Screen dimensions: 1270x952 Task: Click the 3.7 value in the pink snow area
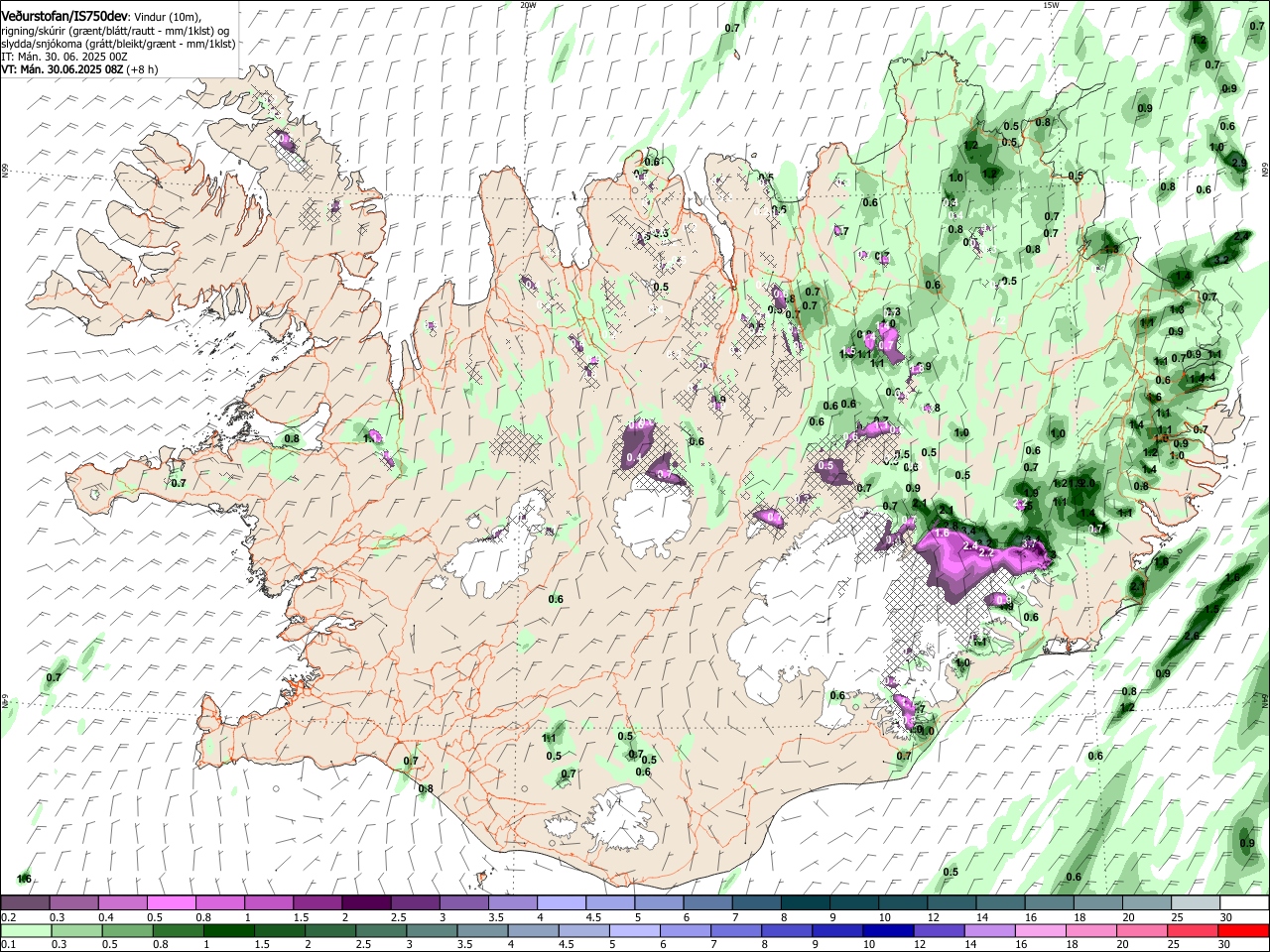coord(1029,544)
